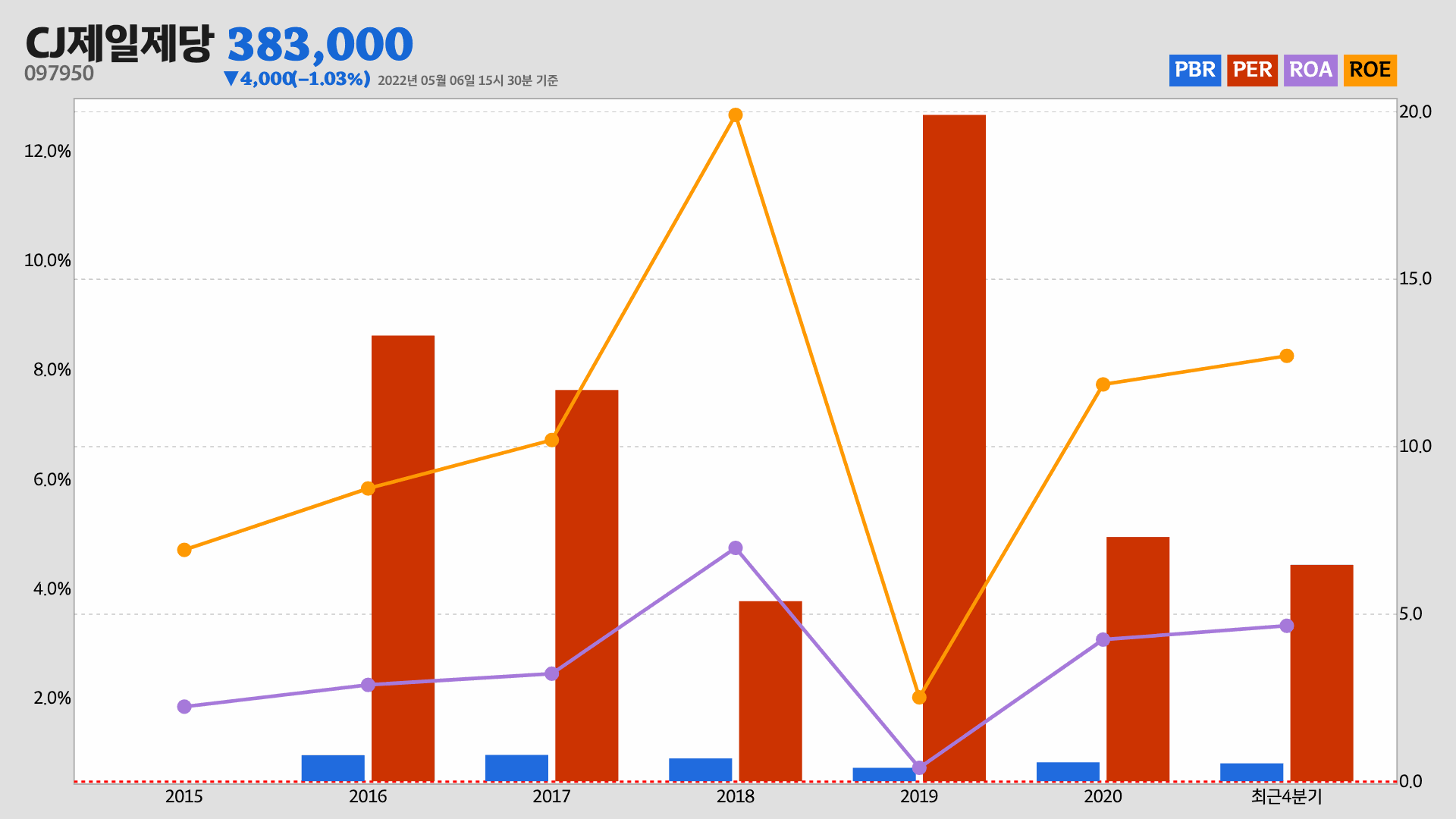Click the 2019 purple ROA low point

coord(919,768)
